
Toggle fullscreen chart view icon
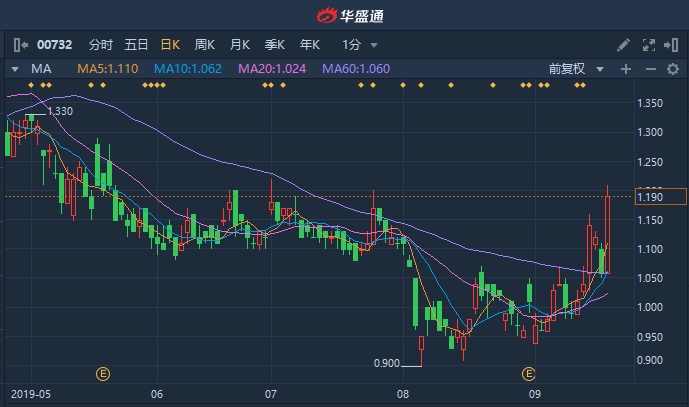(x=648, y=45)
